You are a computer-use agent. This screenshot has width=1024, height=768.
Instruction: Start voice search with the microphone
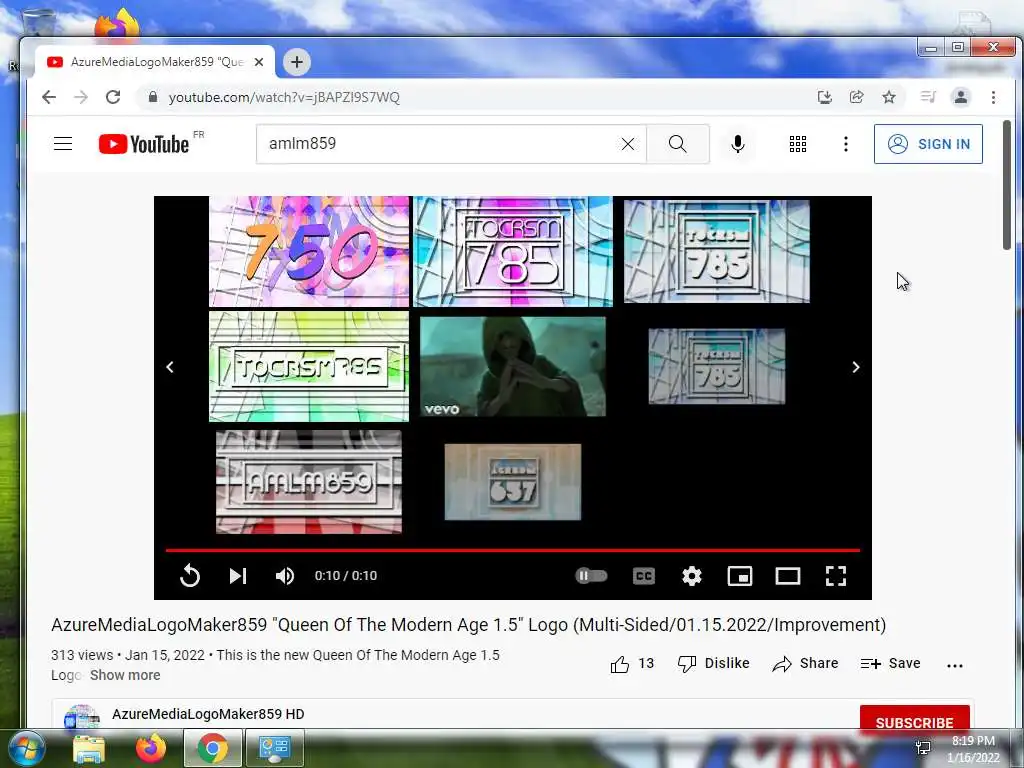(738, 144)
